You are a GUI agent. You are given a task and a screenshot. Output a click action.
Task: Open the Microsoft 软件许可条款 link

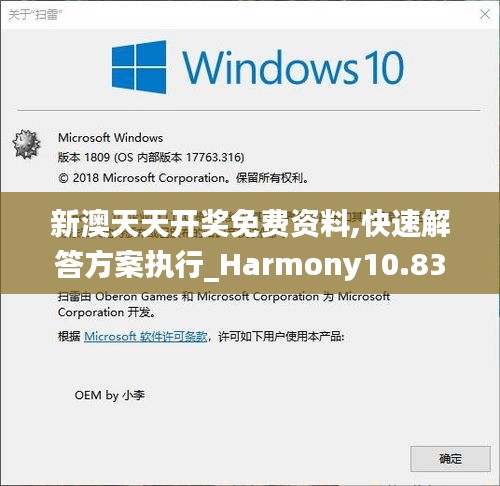pos(146,336)
